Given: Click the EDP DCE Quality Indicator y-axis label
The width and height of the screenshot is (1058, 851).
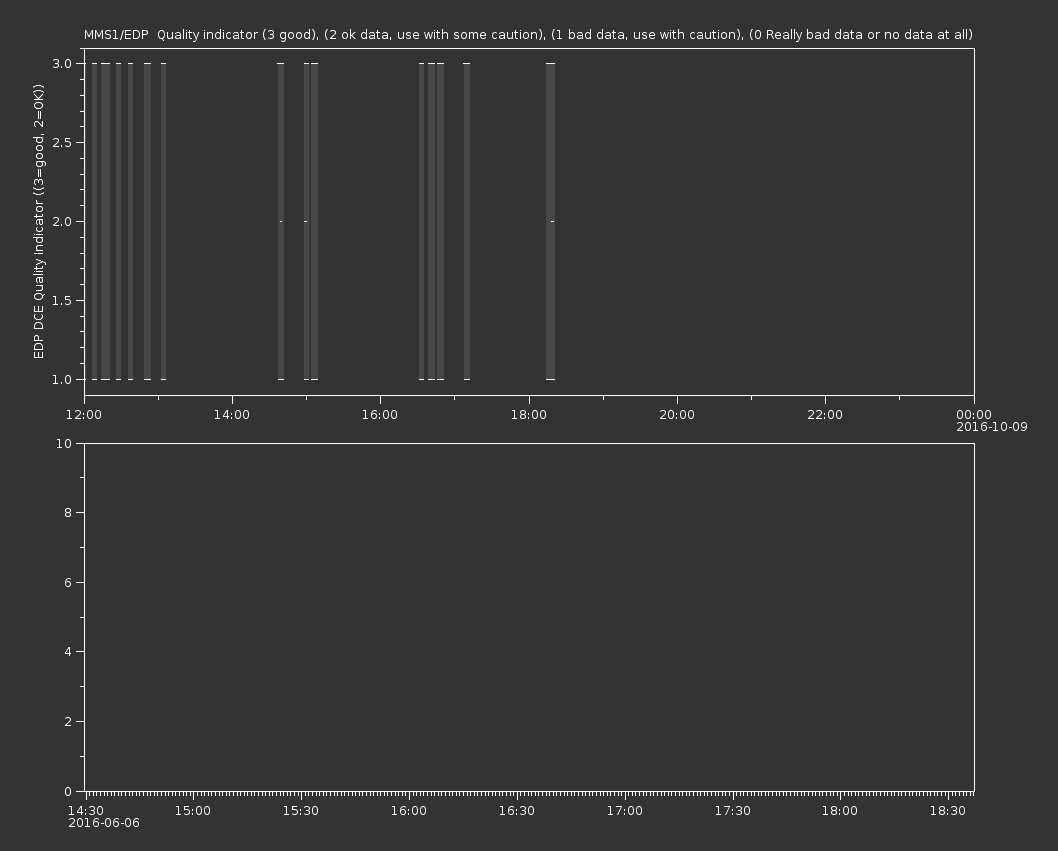Looking at the screenshot, I should click(38, 221).
